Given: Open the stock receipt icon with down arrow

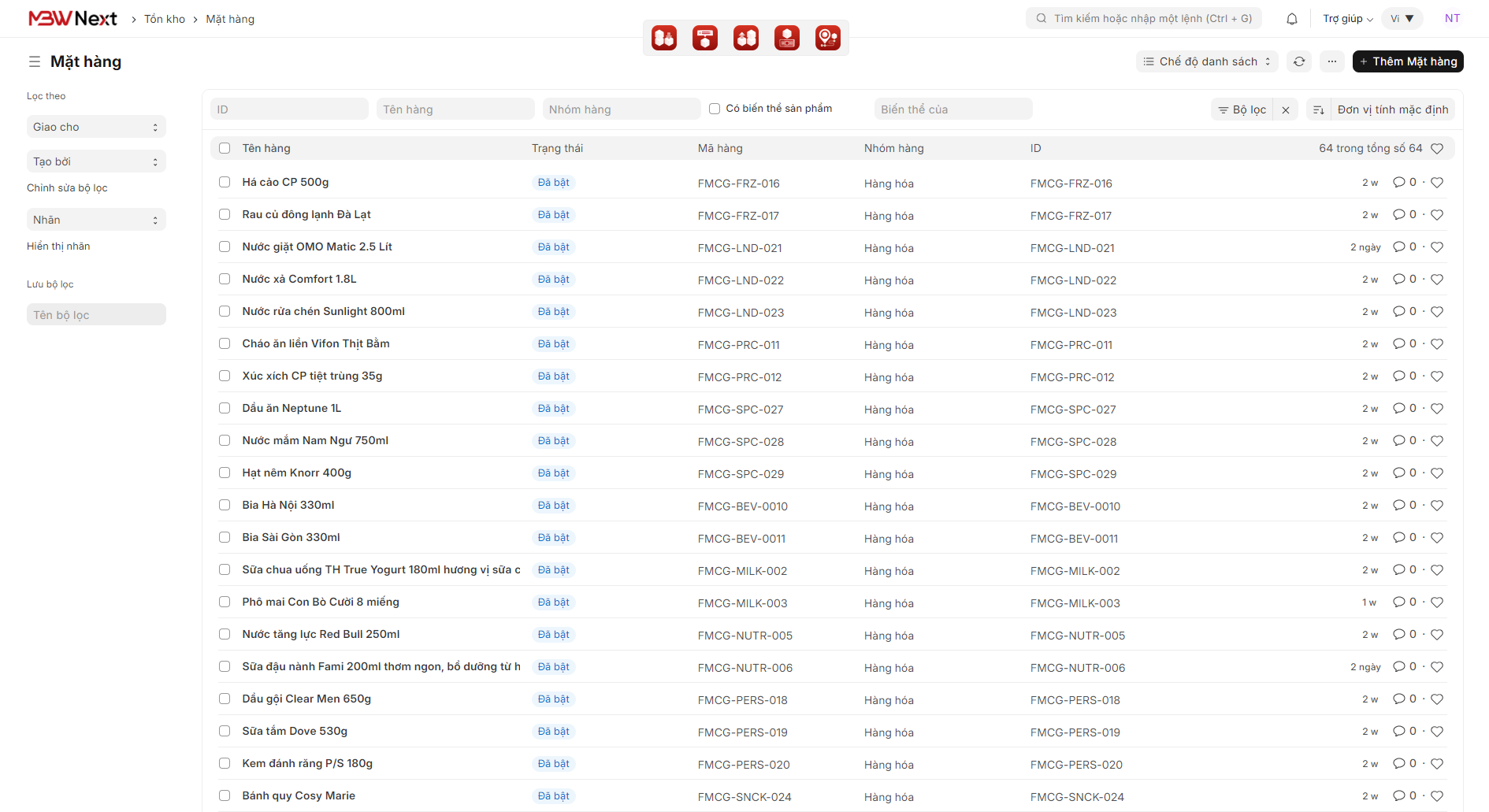Looking at the screenshot, I should (664, 38).
